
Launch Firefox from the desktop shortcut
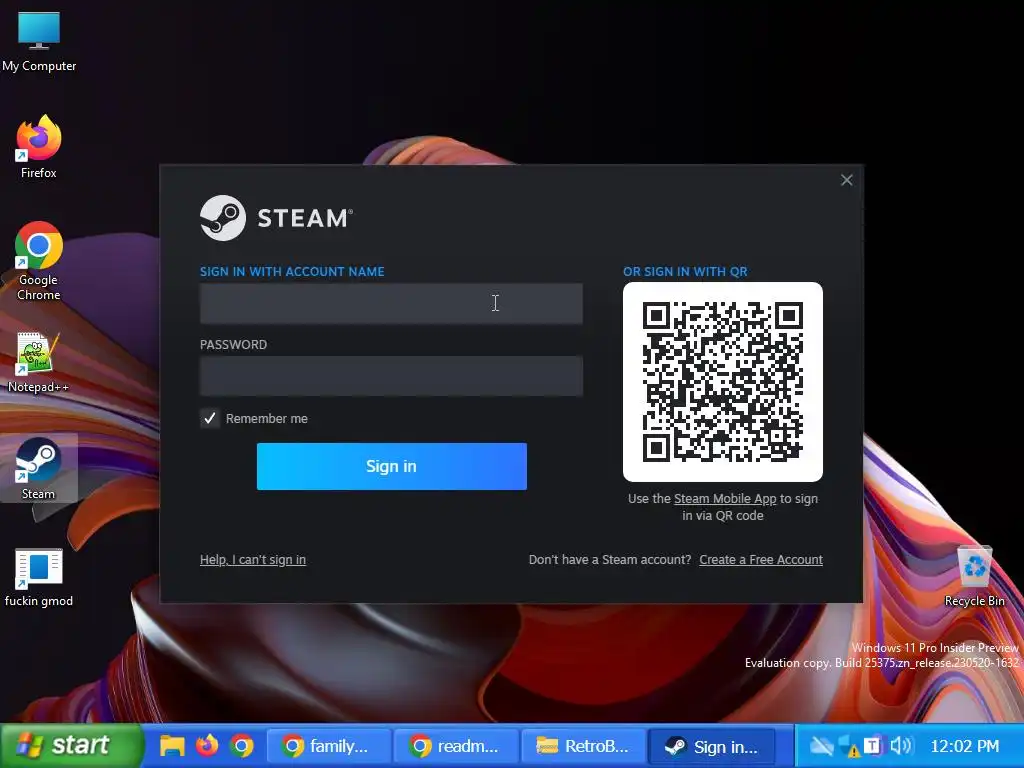pos(39,146)
